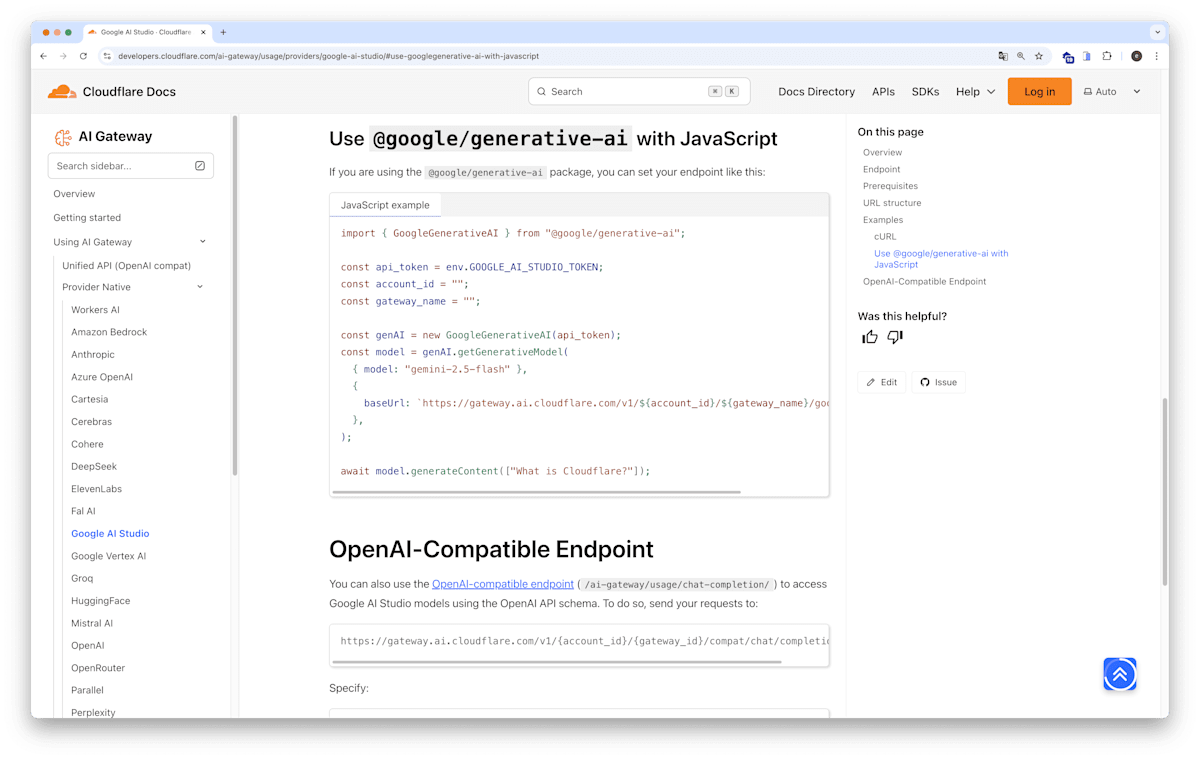
Task: Click the page vertical scrollbar
Action: [x=1165, y=492]
